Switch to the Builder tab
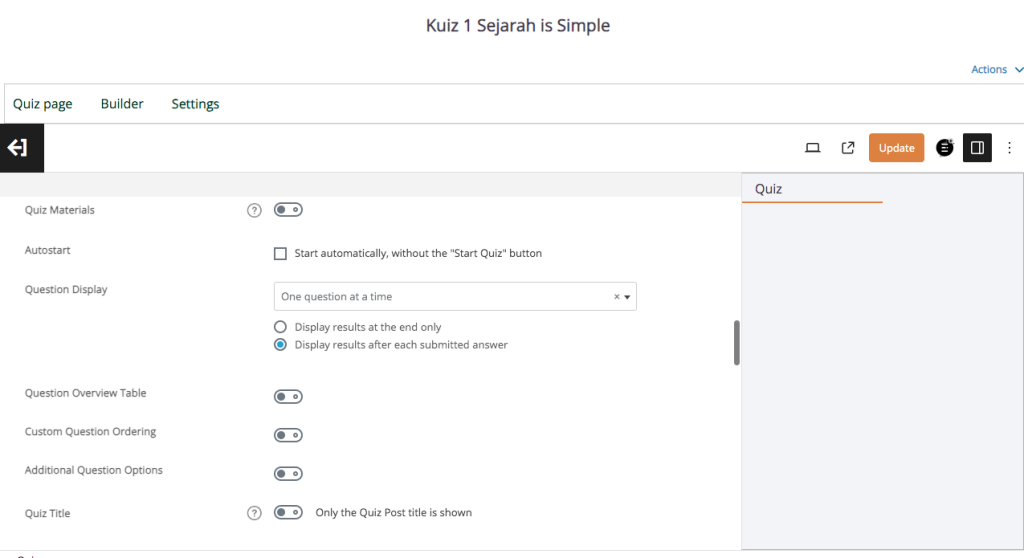Viewport: 1024px width, 558px height. click(x=122, y=104)
